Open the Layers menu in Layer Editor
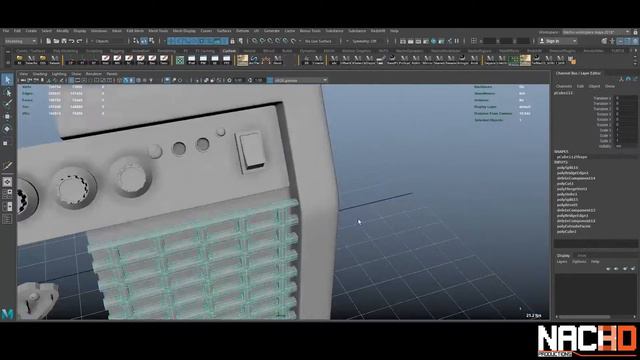640x360 pixels. coord(562,262)
